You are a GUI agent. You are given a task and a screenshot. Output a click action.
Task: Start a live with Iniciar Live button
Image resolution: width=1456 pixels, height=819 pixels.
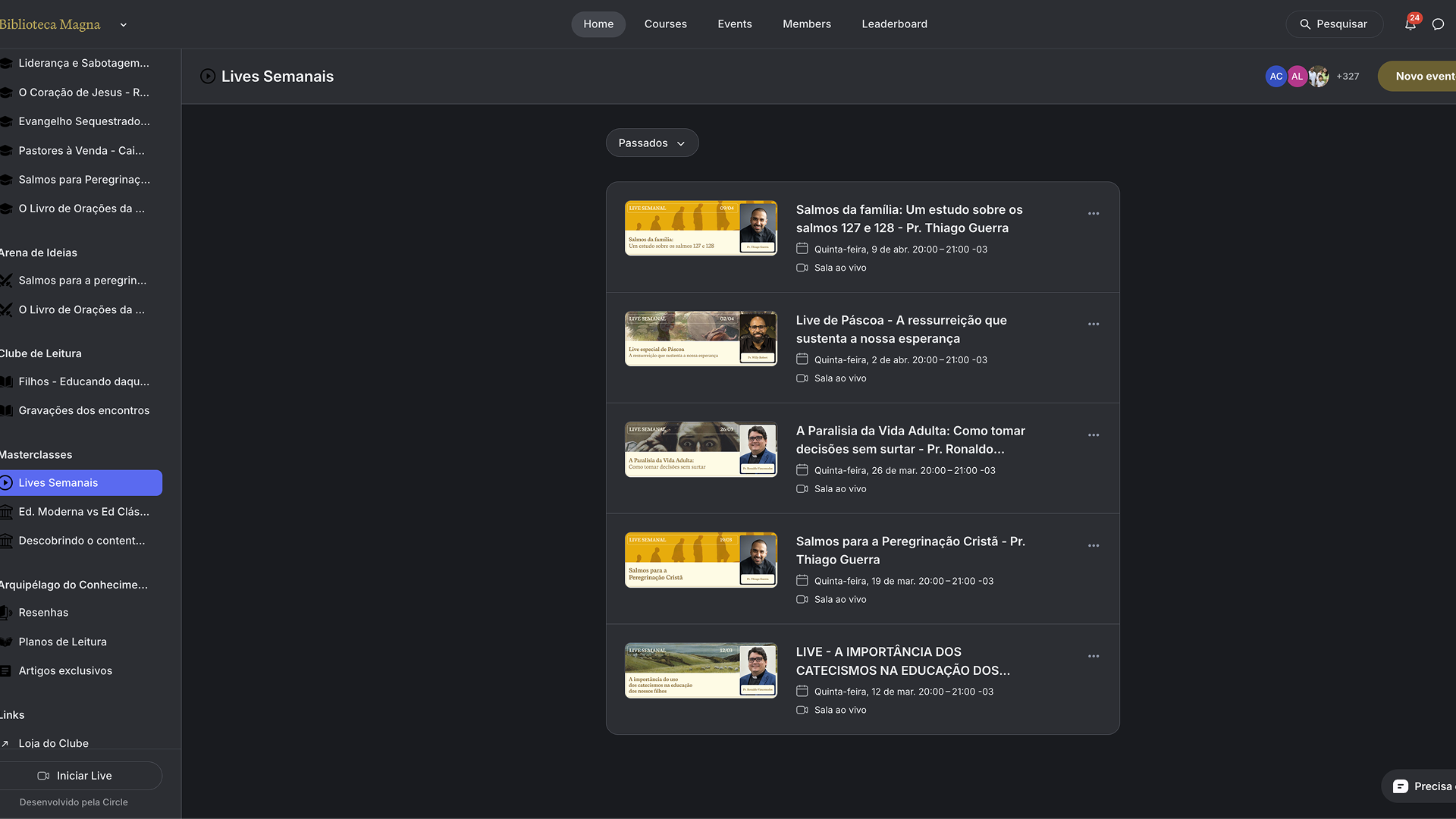click(81, 776)
